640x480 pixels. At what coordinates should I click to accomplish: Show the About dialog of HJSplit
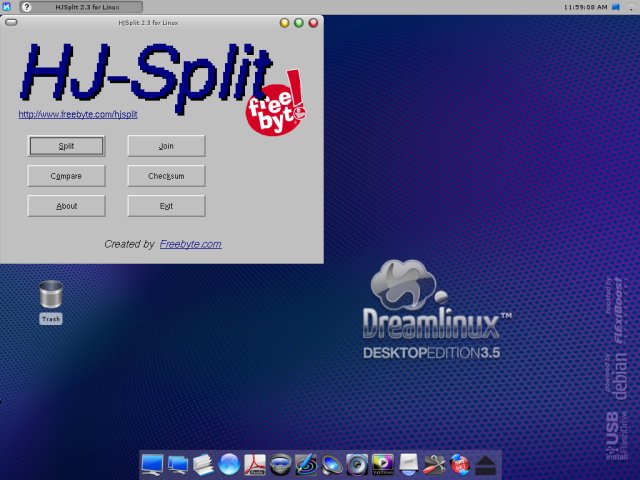pos(66,206)
